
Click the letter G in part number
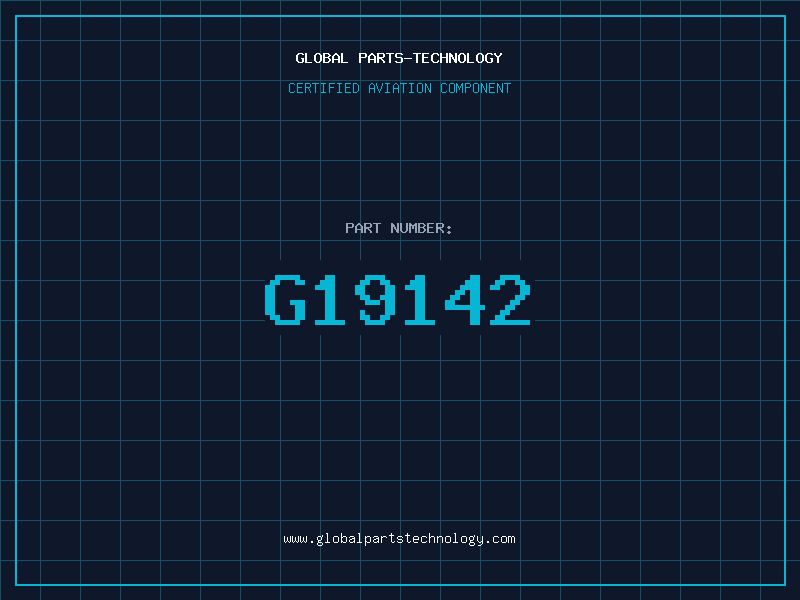coord(286,299)
